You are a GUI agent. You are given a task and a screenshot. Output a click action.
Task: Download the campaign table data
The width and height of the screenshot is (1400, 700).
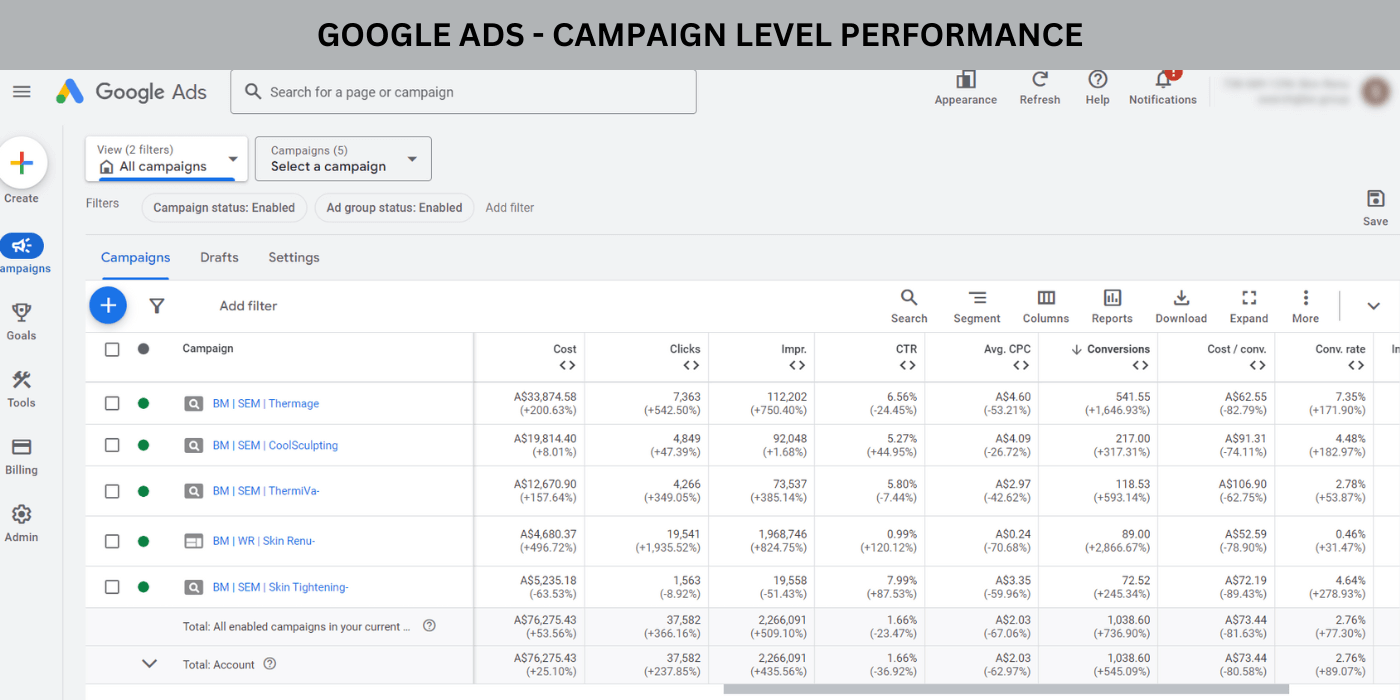point(1181,306)
